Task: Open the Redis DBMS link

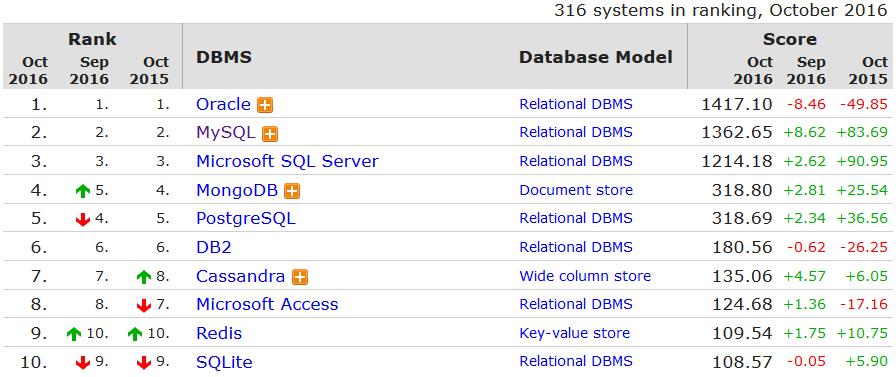Action: [219, 334]
